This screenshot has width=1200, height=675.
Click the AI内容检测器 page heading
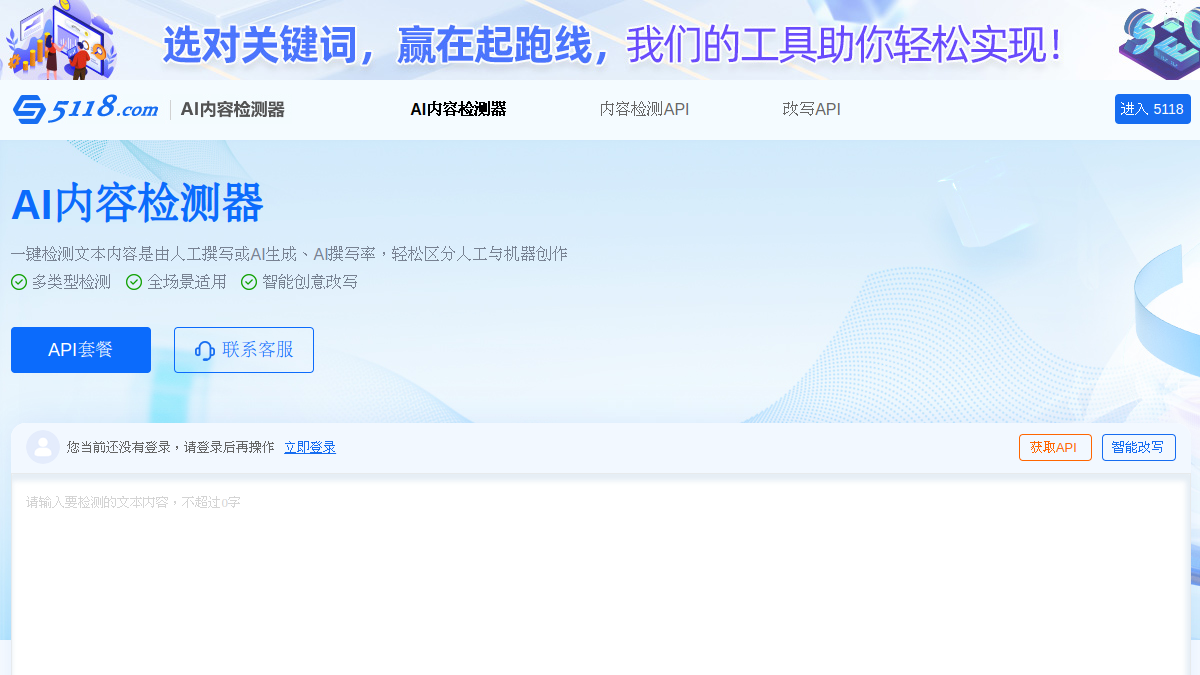point(137,204)
